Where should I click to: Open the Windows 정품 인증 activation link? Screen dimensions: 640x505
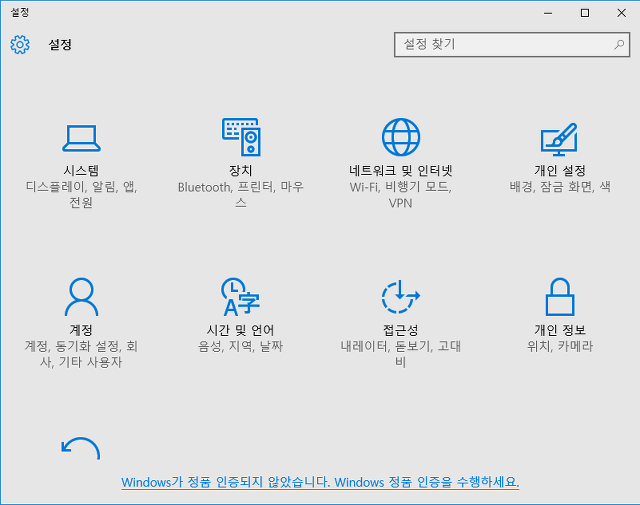point(320,482)
